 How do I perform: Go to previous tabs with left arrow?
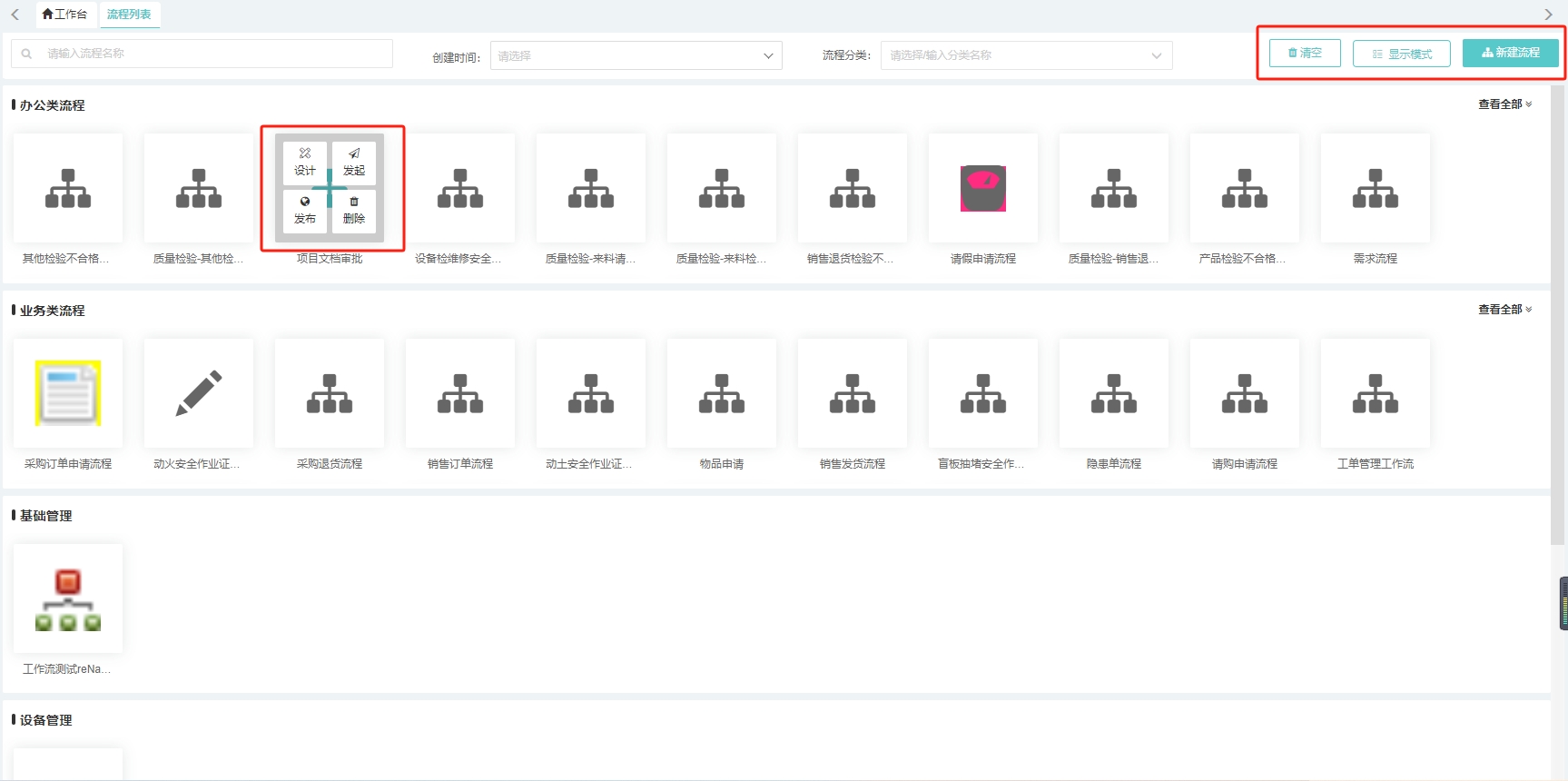(15, 15)
